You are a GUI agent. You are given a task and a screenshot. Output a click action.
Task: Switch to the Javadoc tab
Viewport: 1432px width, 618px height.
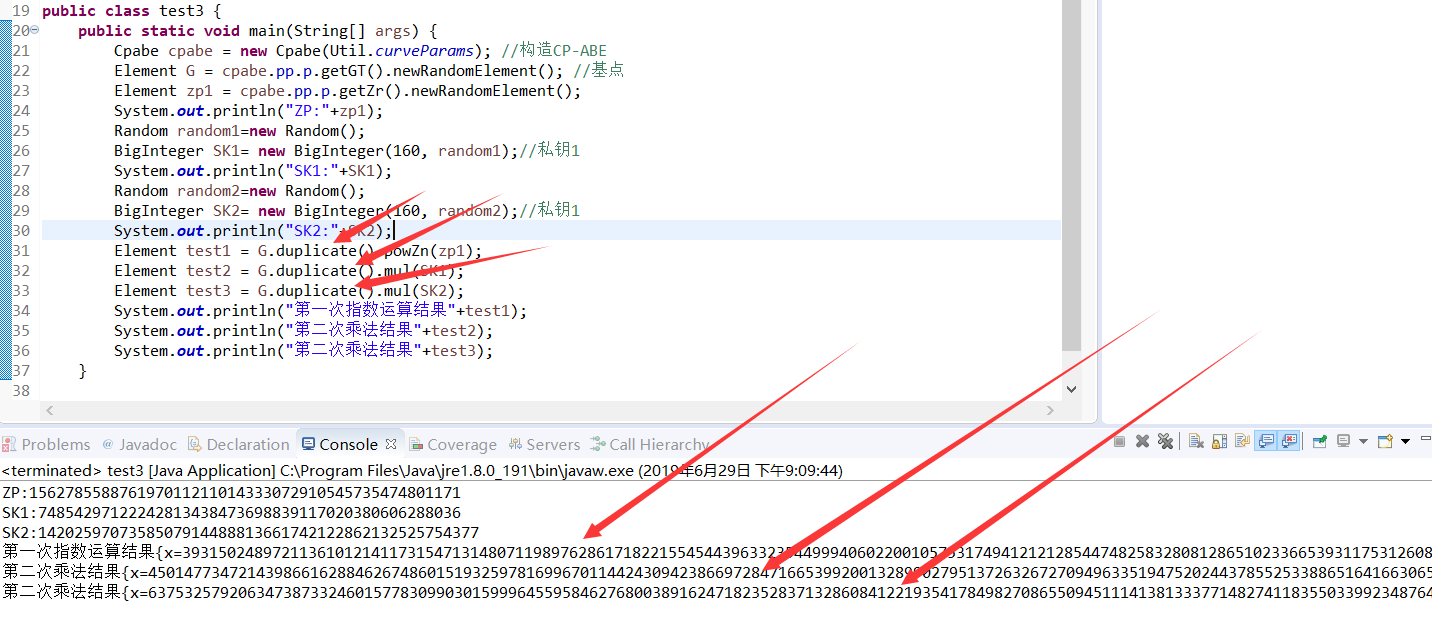click(x=138, y=445)
